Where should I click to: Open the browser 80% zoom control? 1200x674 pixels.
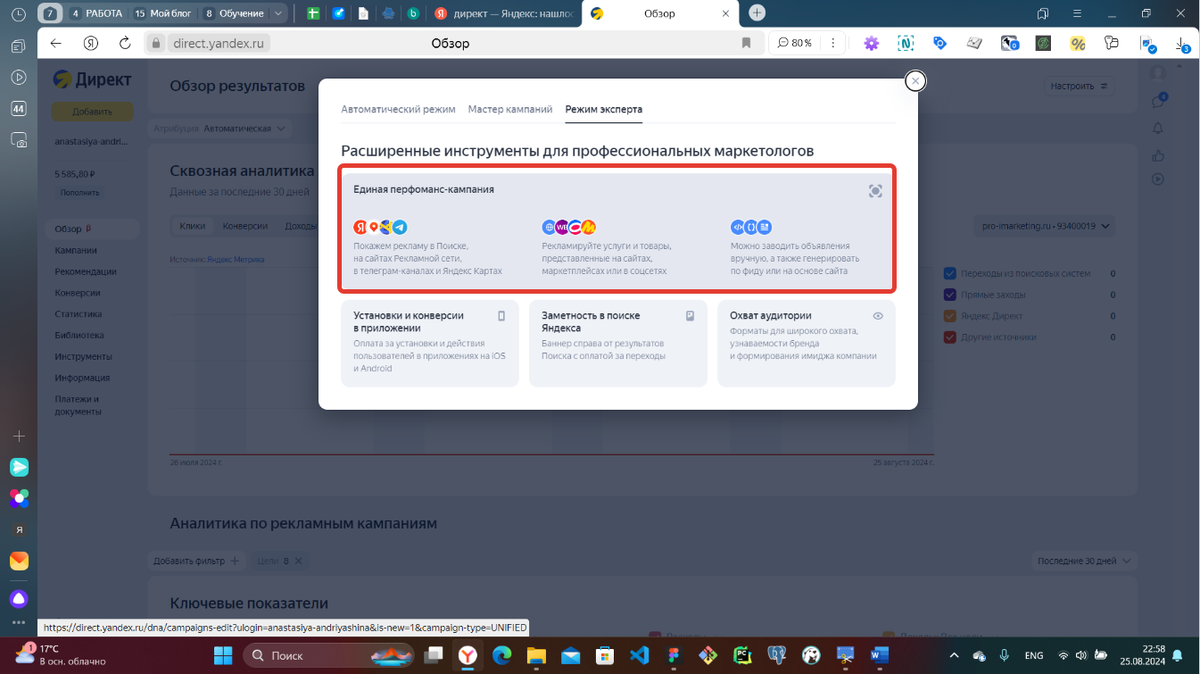click(x=793, y=43)
